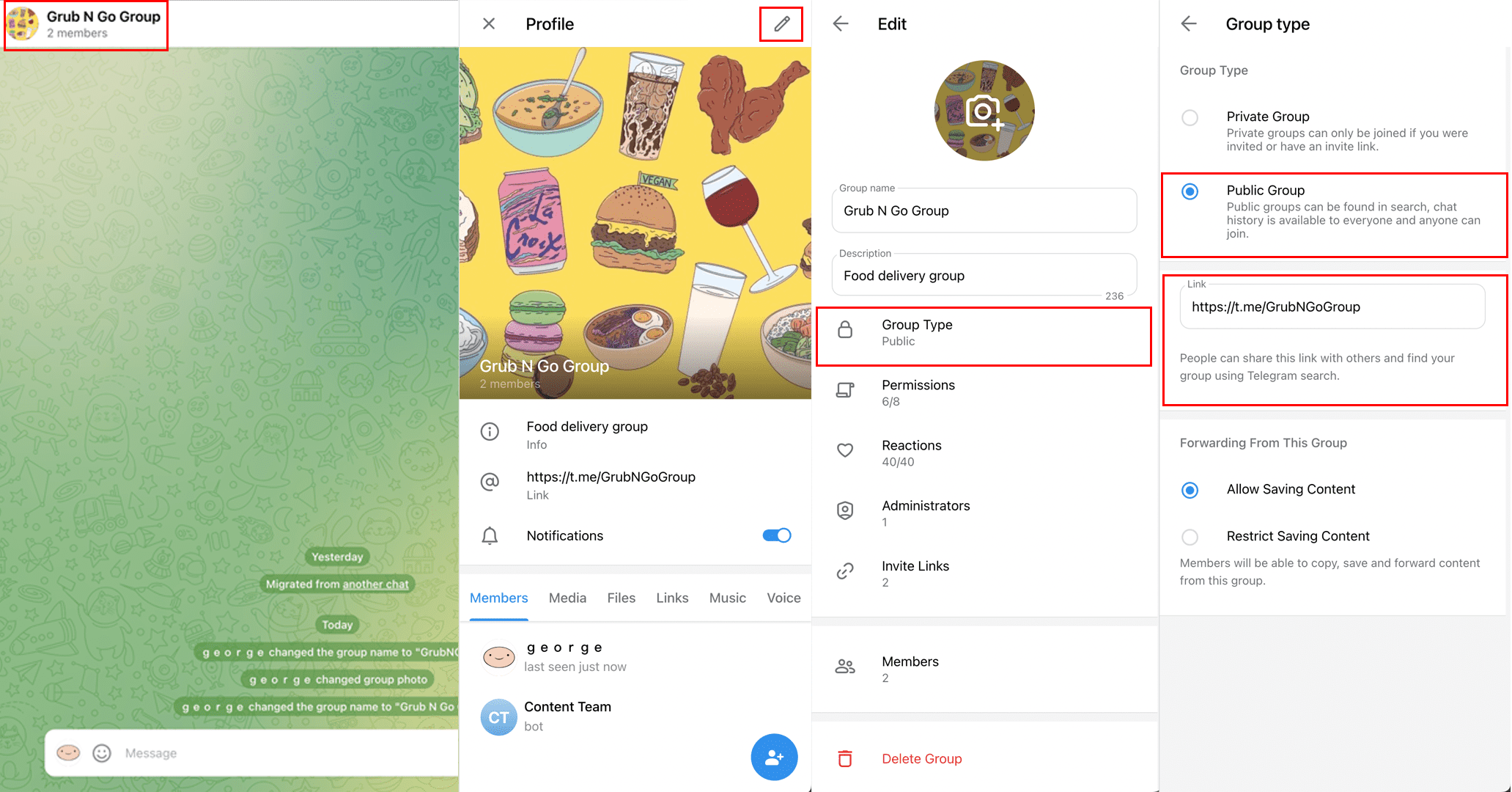Select the Private Group radio button
Image resolution: width=1512 pixels, height=792 pixels.
point(1191,116)
